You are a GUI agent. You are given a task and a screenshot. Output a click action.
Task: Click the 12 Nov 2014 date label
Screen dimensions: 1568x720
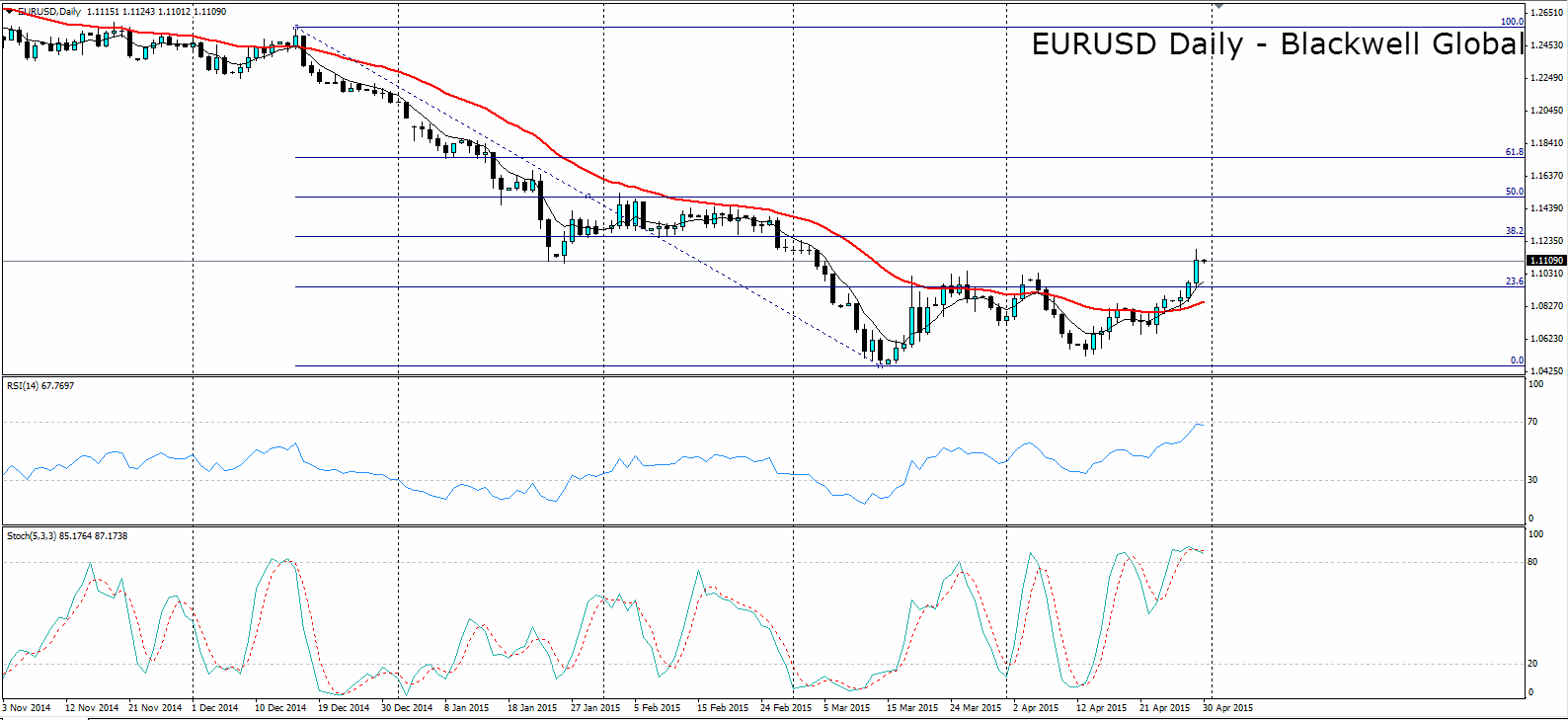[x=92, y=708]
